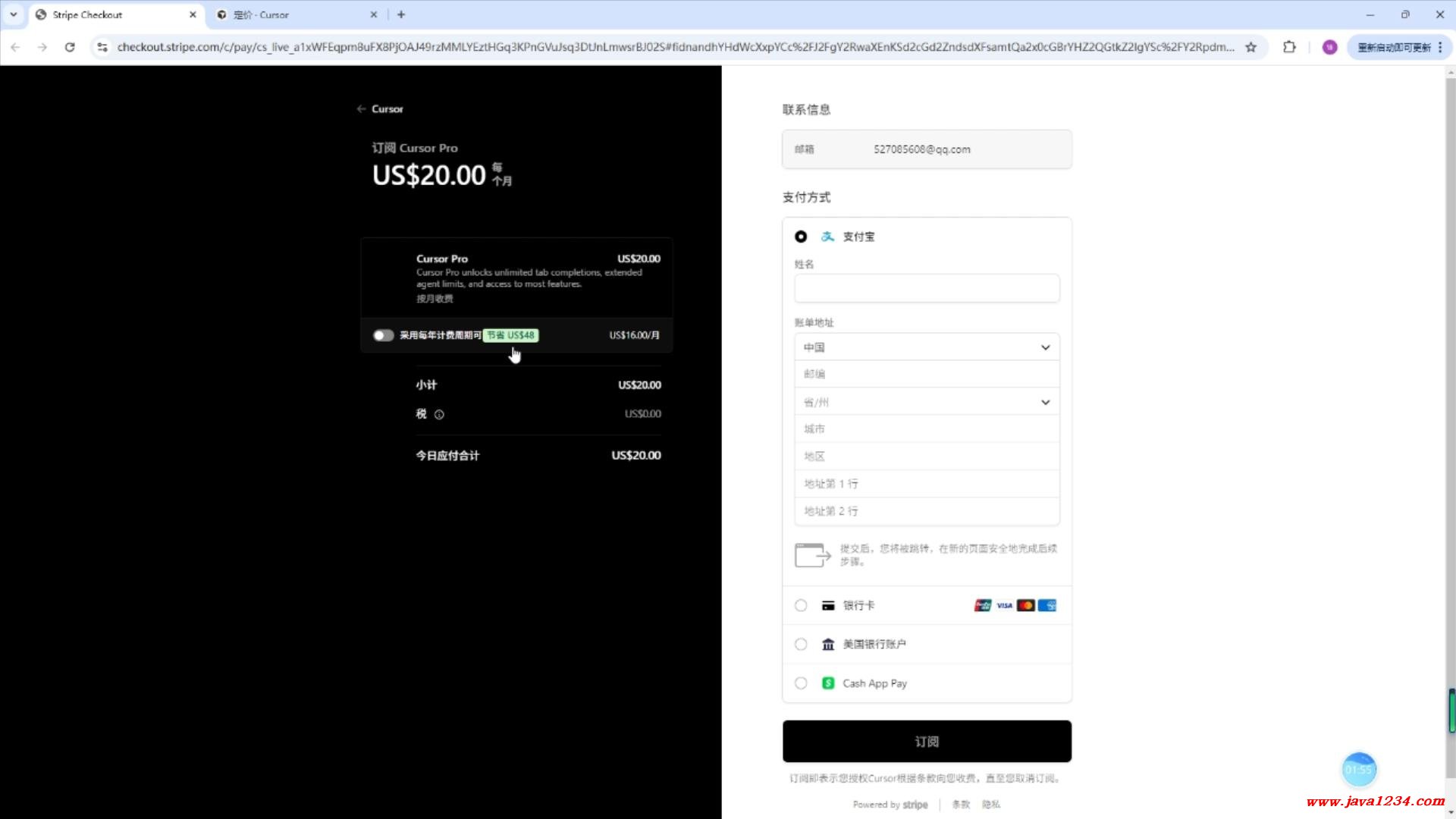
Task: Click the back arrow next to Cursor
Action: (x=362, y=109)
